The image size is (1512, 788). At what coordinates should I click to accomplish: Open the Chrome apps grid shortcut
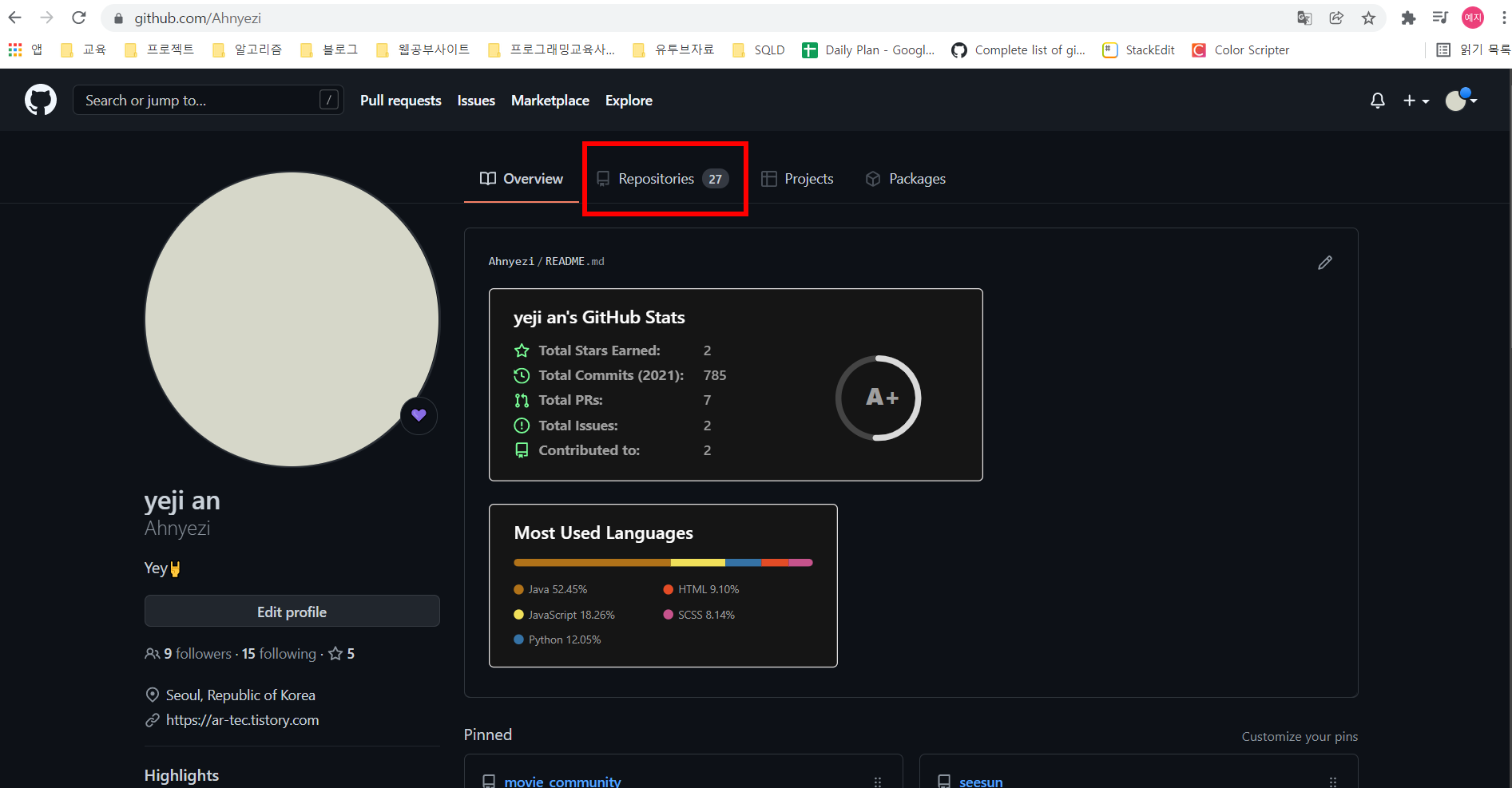coord(25,49)
